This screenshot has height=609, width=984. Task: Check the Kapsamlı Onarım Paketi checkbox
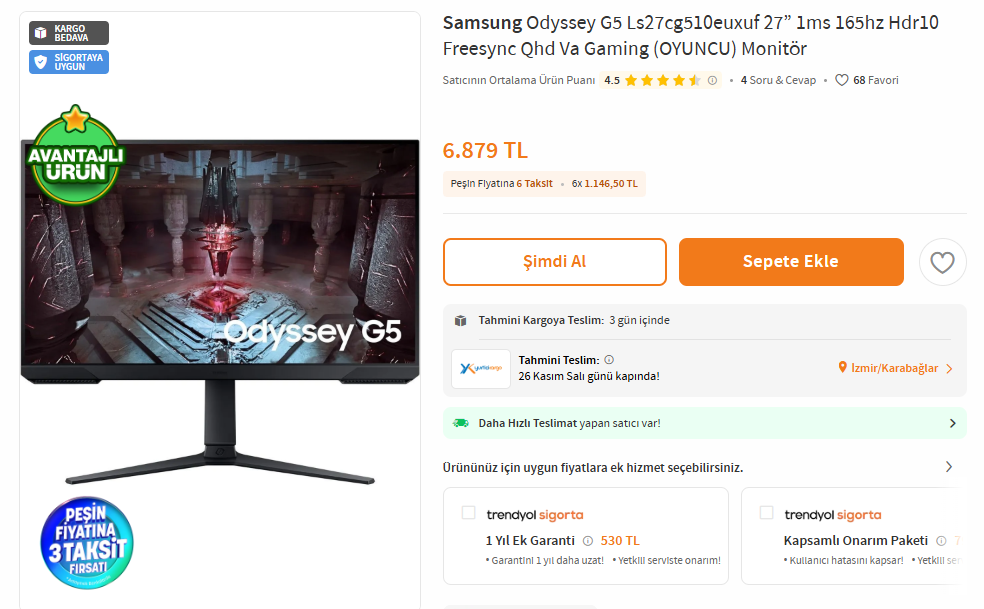point(766,512)
